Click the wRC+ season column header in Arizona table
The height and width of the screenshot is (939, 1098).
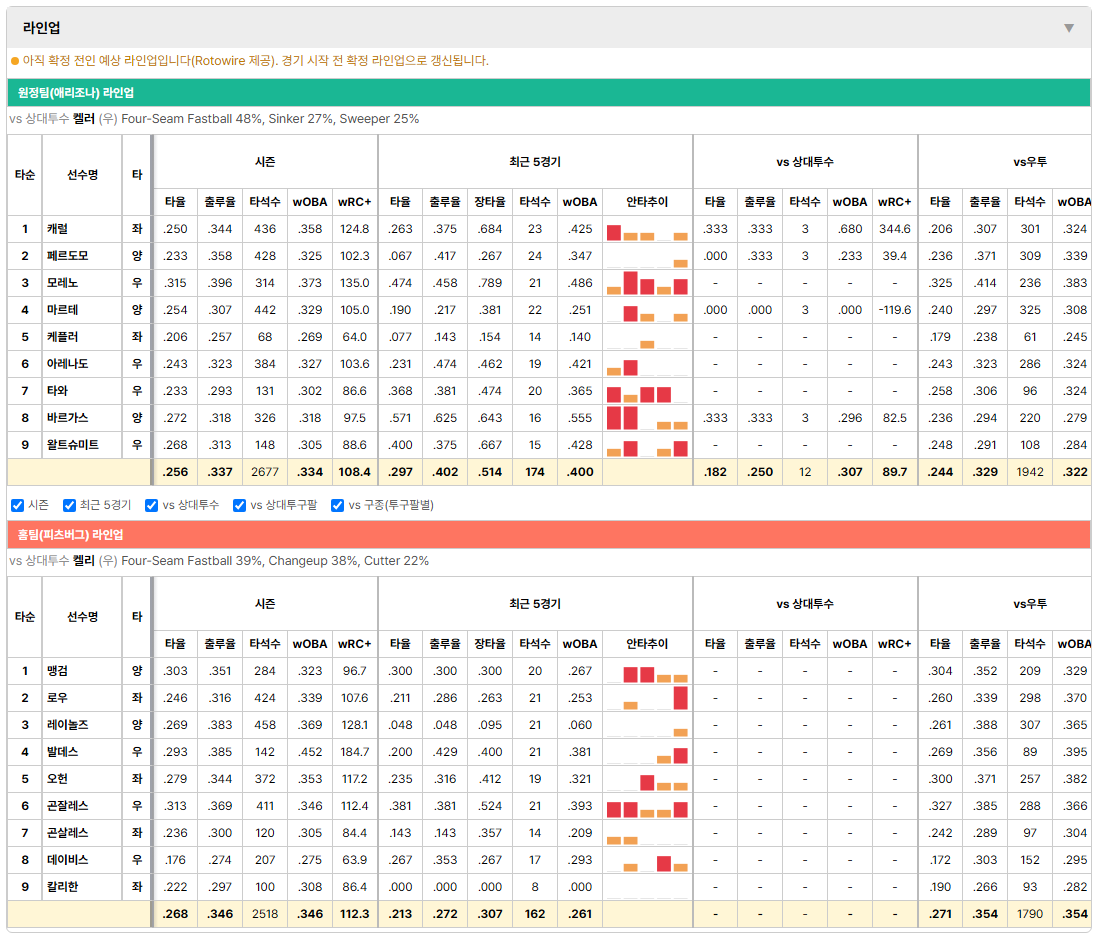pos(354,202)
